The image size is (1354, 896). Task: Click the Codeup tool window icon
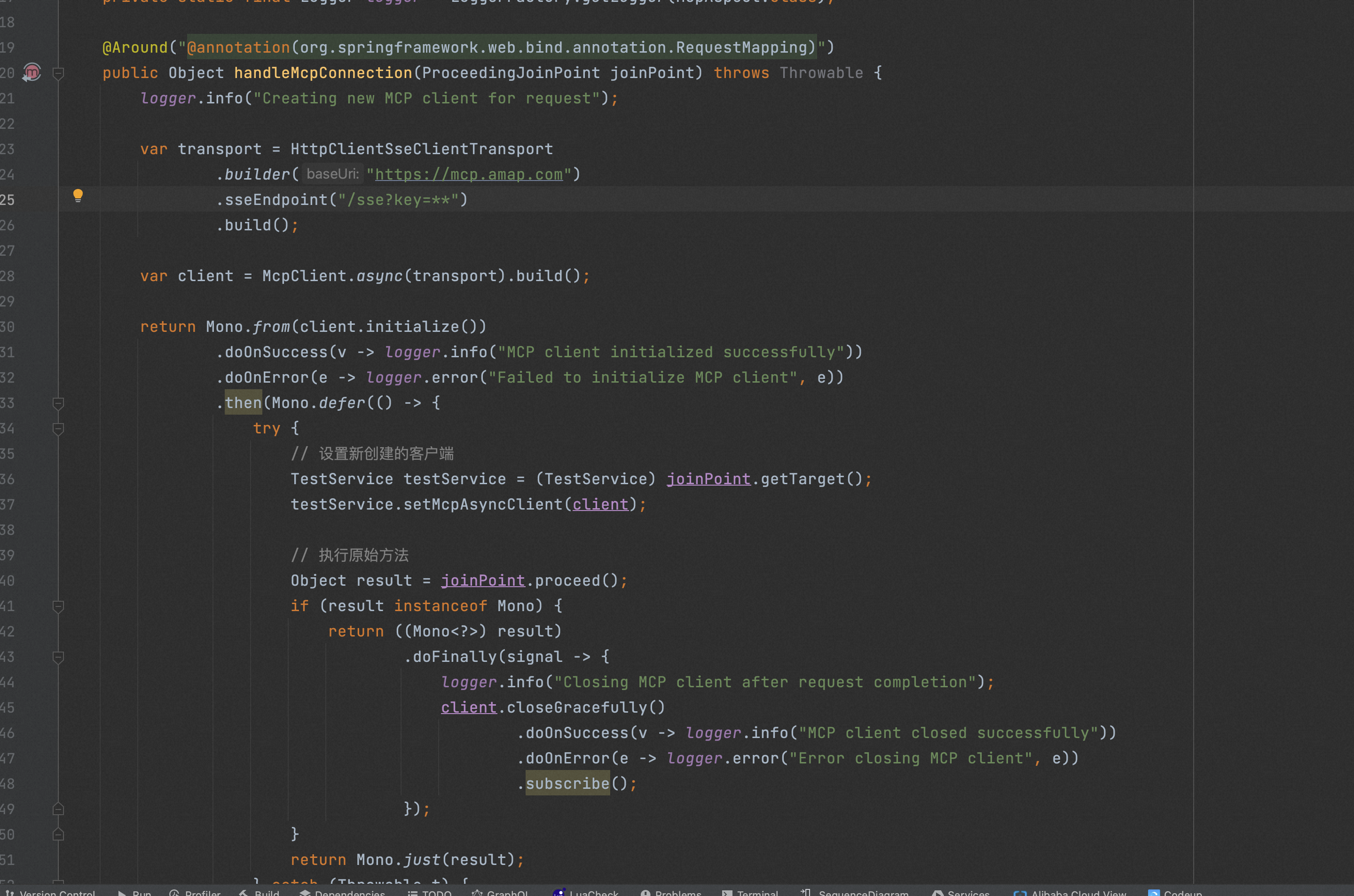1154,893
